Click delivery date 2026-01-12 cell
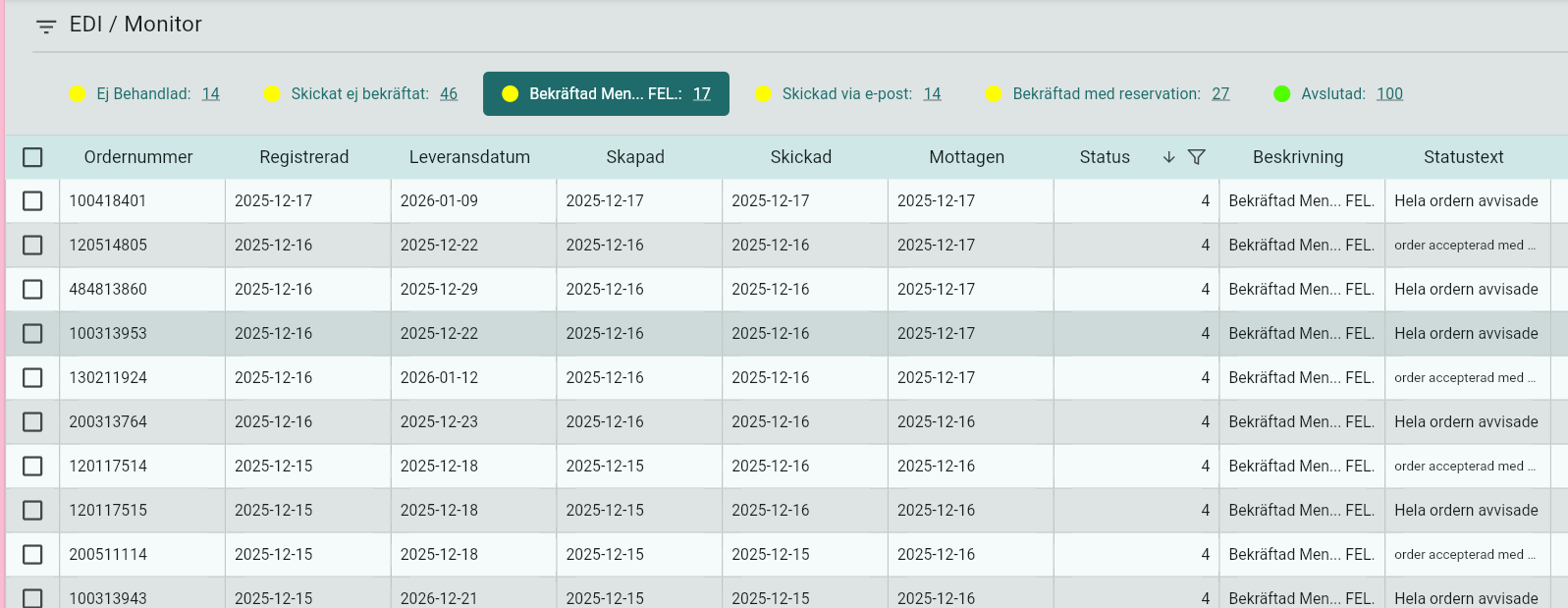1568x608 pixels. (473, 378)
